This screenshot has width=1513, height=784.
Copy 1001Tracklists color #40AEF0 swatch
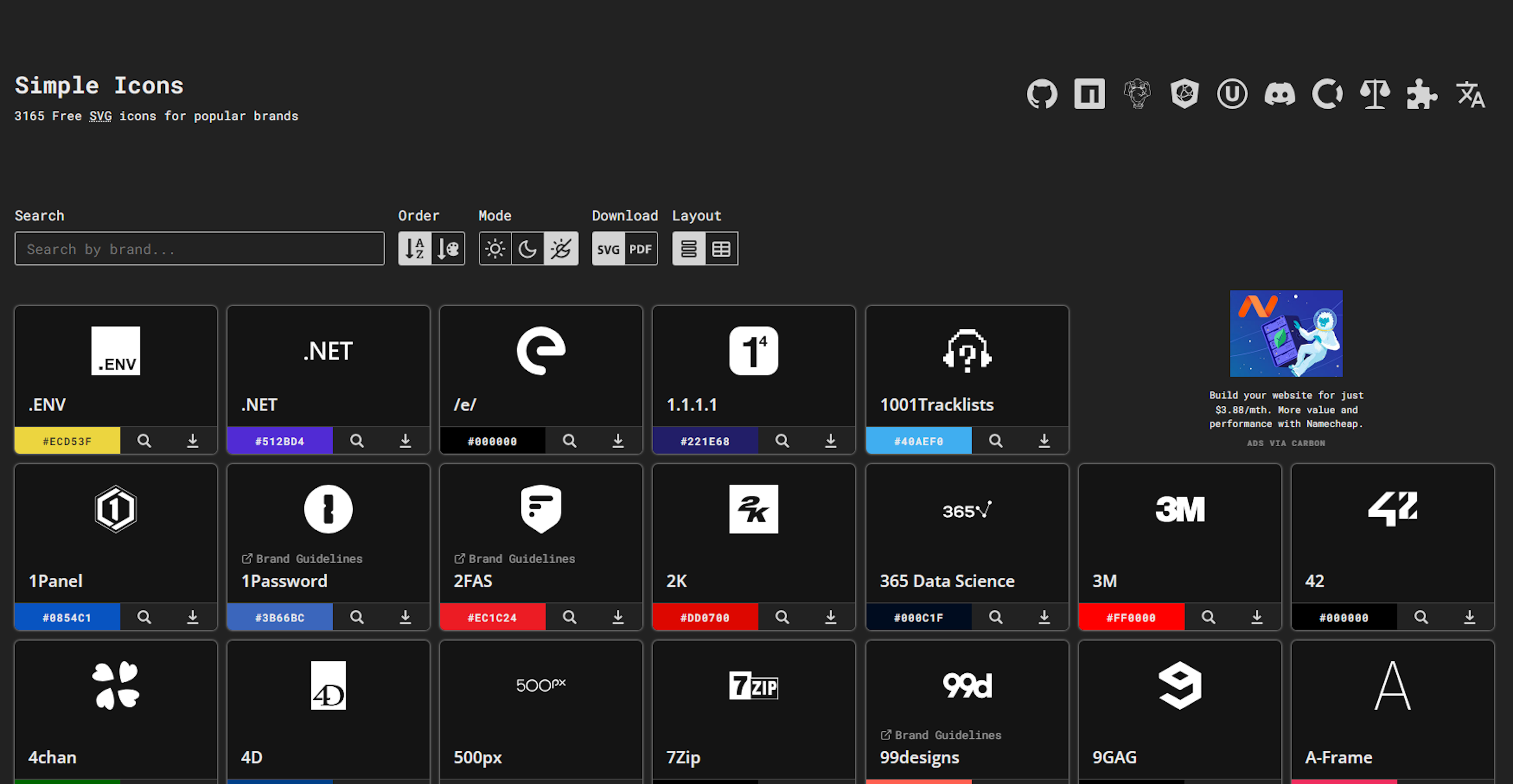(x=918, y=441)
